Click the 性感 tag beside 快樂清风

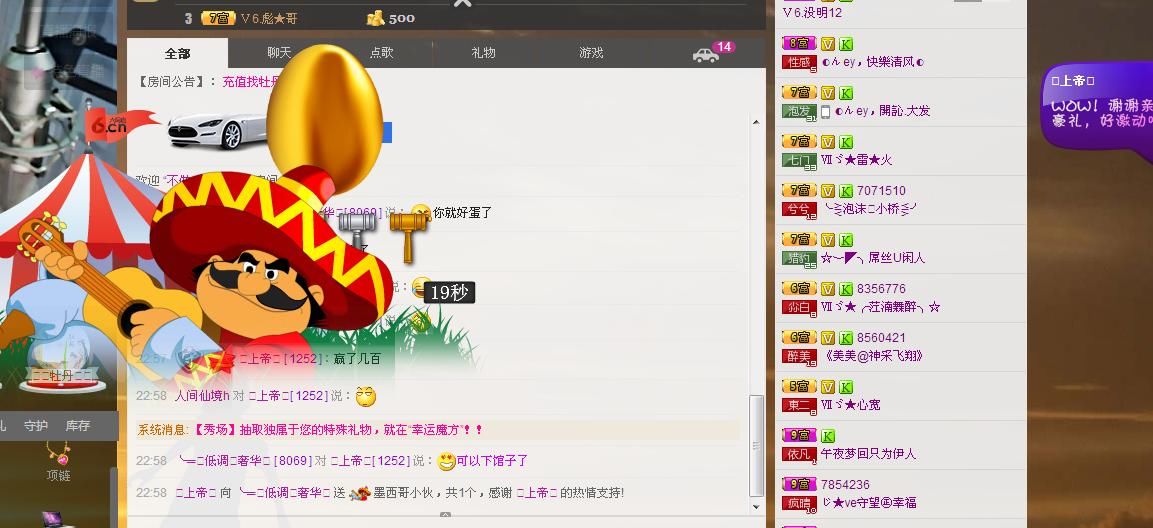pyautogui.click(x=799, y=63)
